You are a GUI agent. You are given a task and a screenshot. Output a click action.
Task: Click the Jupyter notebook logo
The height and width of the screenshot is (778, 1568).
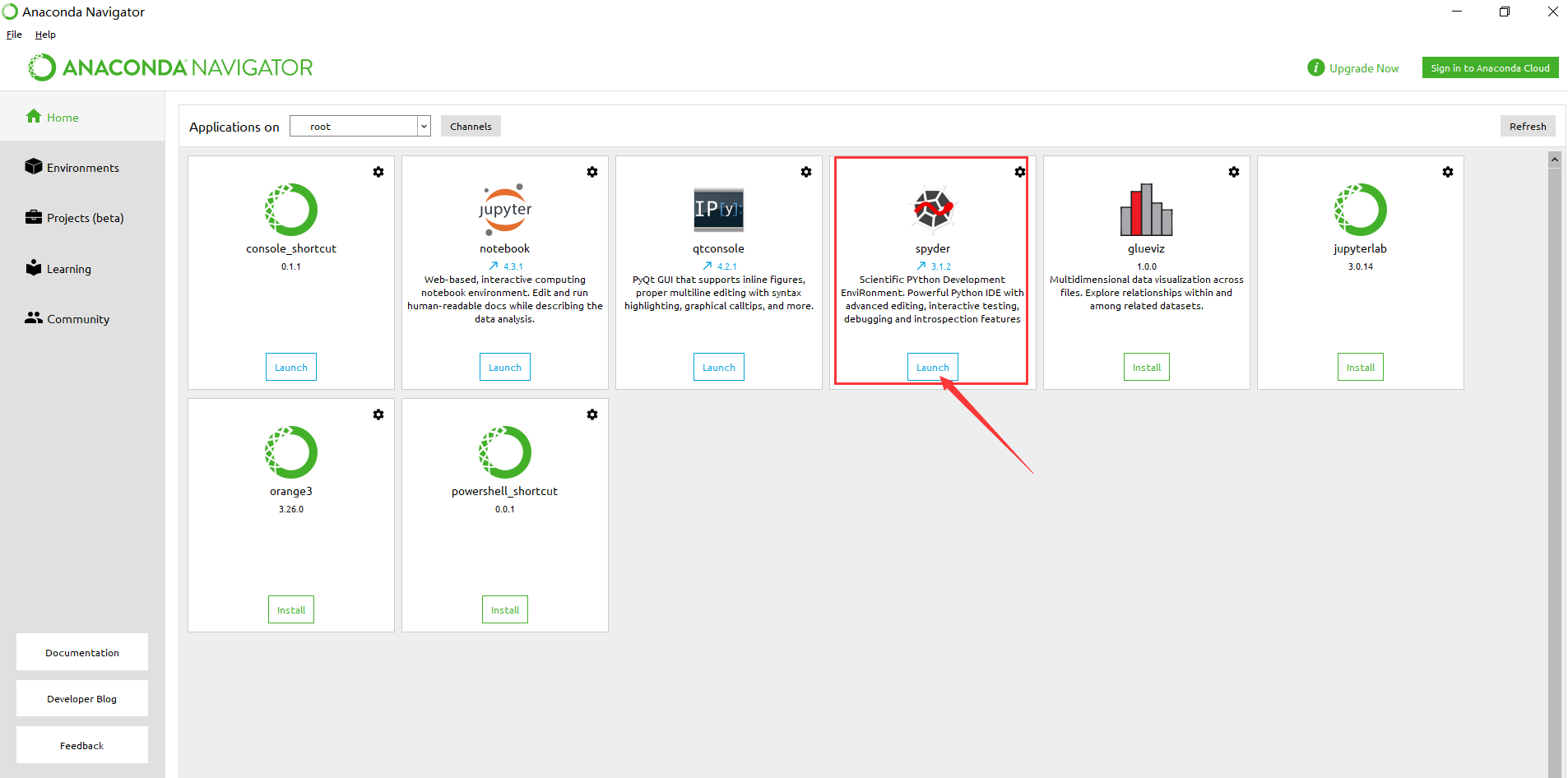pyautogui.click(x=505, y=210)
